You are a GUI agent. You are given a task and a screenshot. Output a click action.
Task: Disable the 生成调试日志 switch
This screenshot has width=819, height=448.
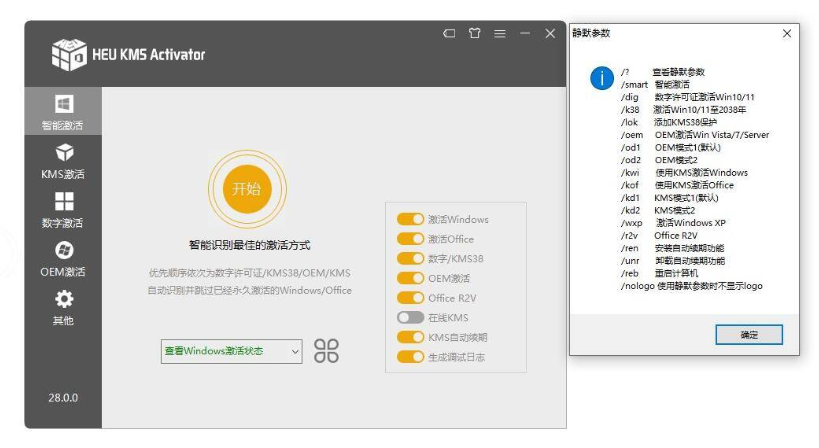(410, 357)
